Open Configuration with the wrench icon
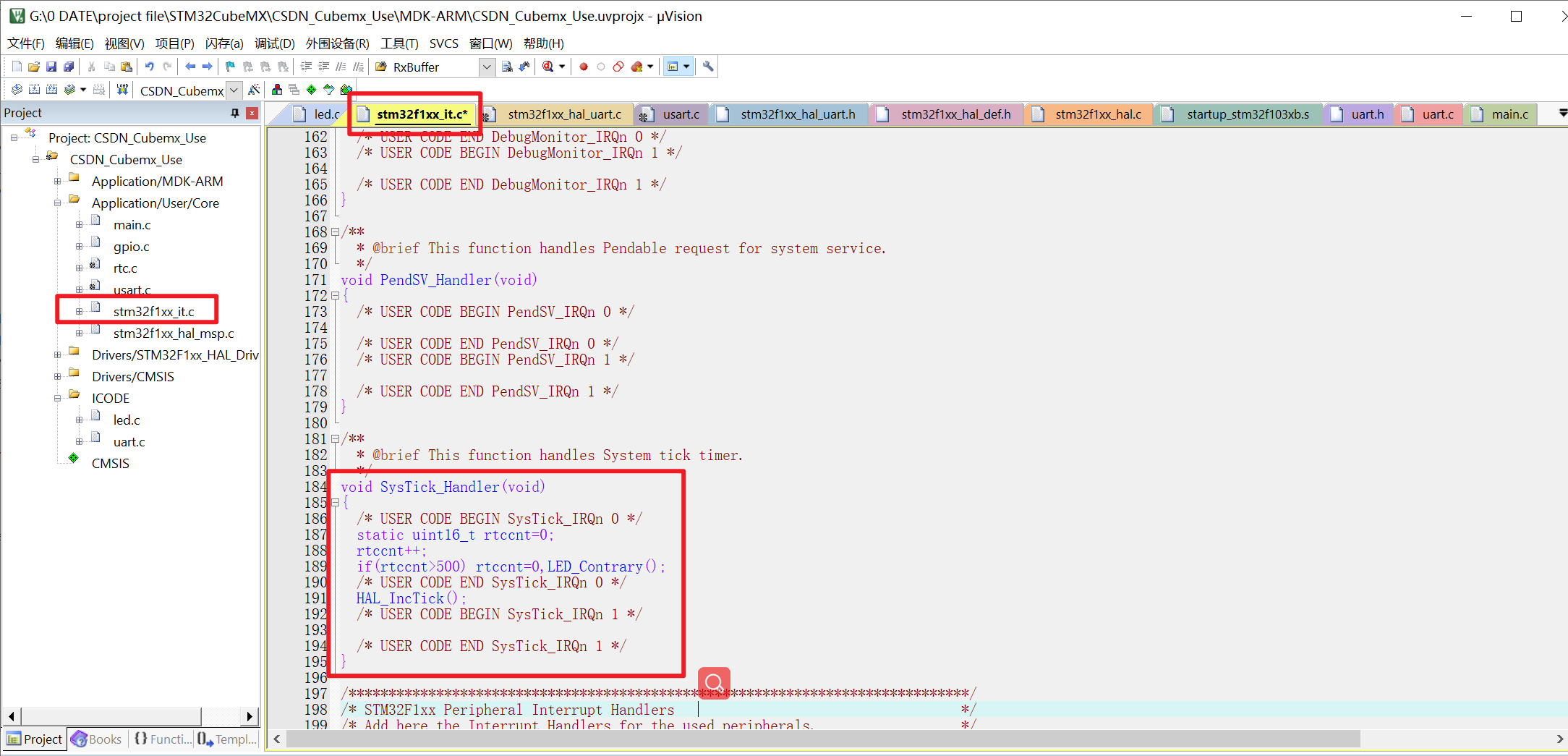 [708, 67]
